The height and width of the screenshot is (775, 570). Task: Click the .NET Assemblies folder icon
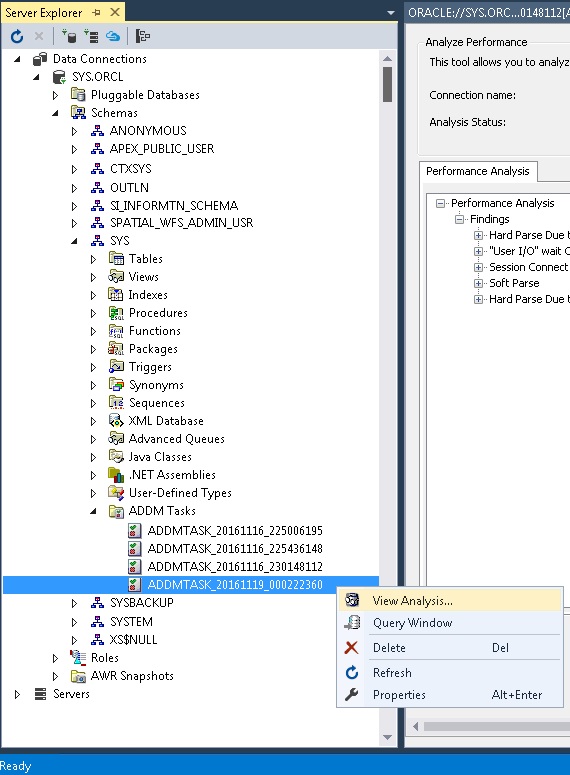coord(116,474)
